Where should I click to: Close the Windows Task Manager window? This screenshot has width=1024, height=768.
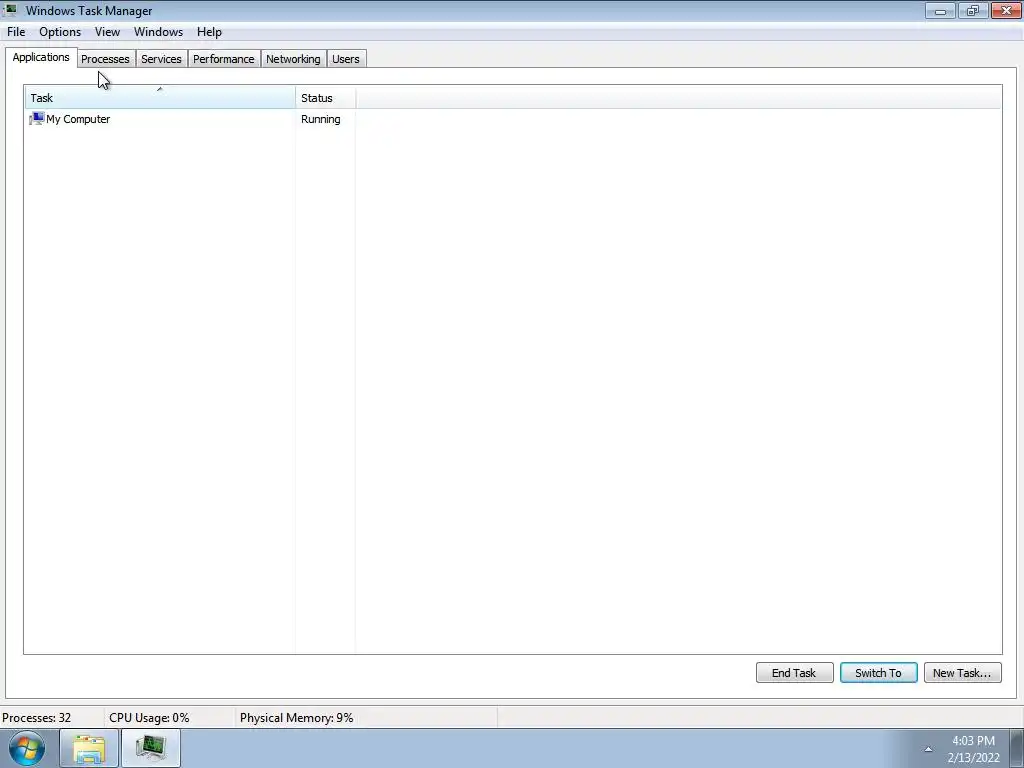(x=1006, y=10)
